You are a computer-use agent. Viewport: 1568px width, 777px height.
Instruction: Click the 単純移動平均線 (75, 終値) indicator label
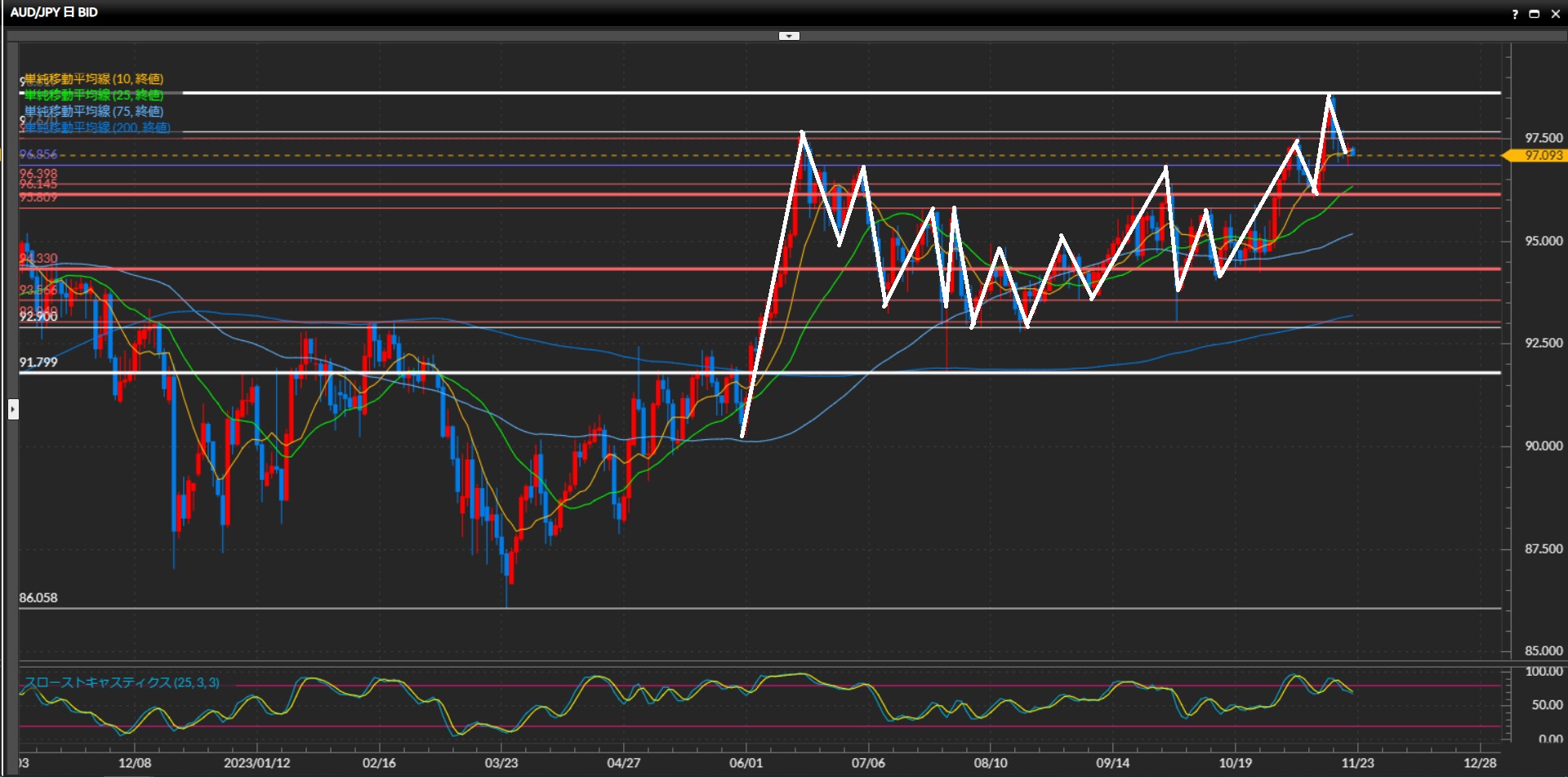(x=94, y=112)
